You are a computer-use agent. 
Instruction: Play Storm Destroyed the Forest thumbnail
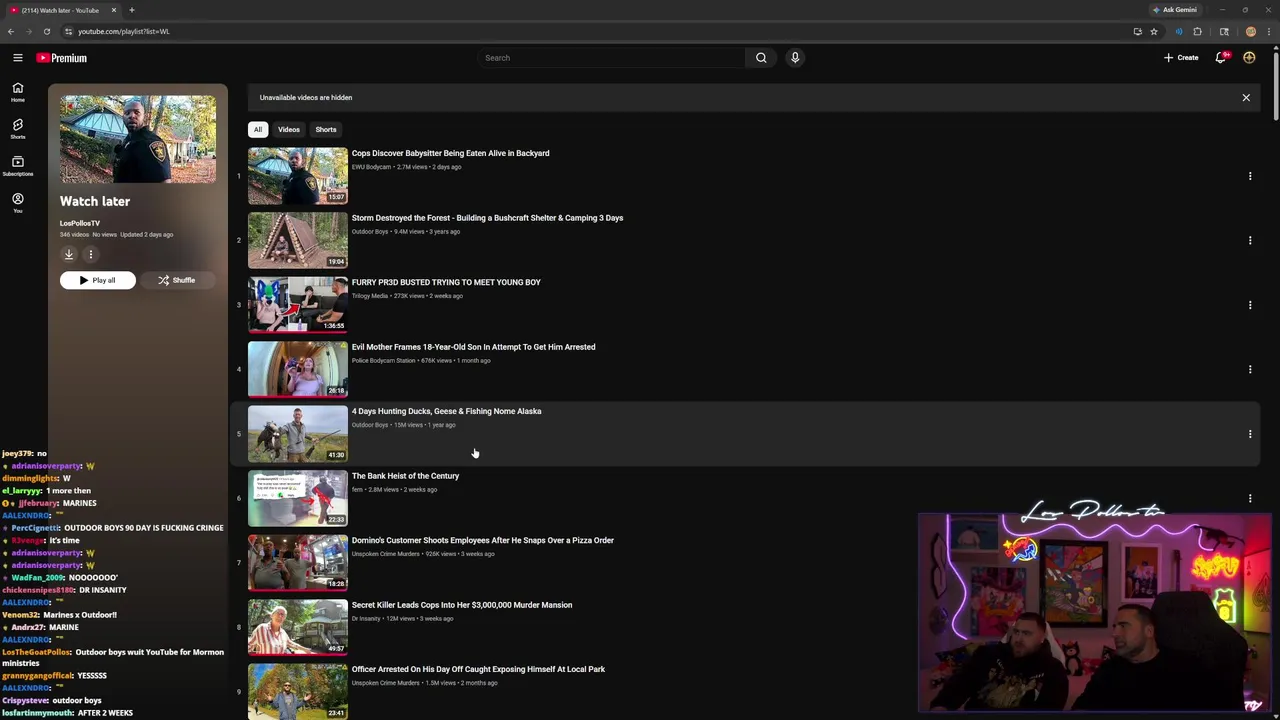[x=298, y=240]
